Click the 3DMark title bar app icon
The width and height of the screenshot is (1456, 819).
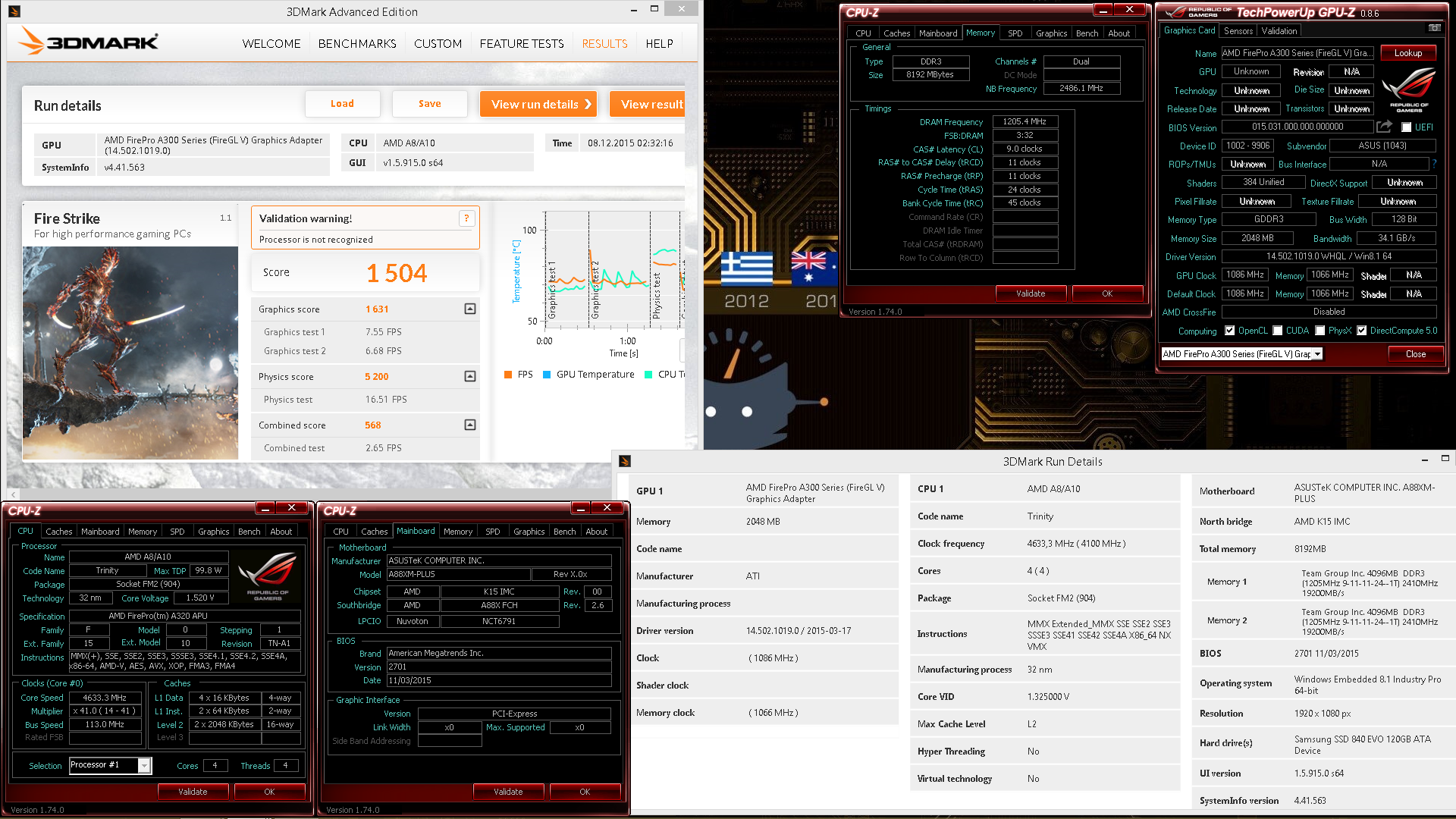tap(14, 11)
